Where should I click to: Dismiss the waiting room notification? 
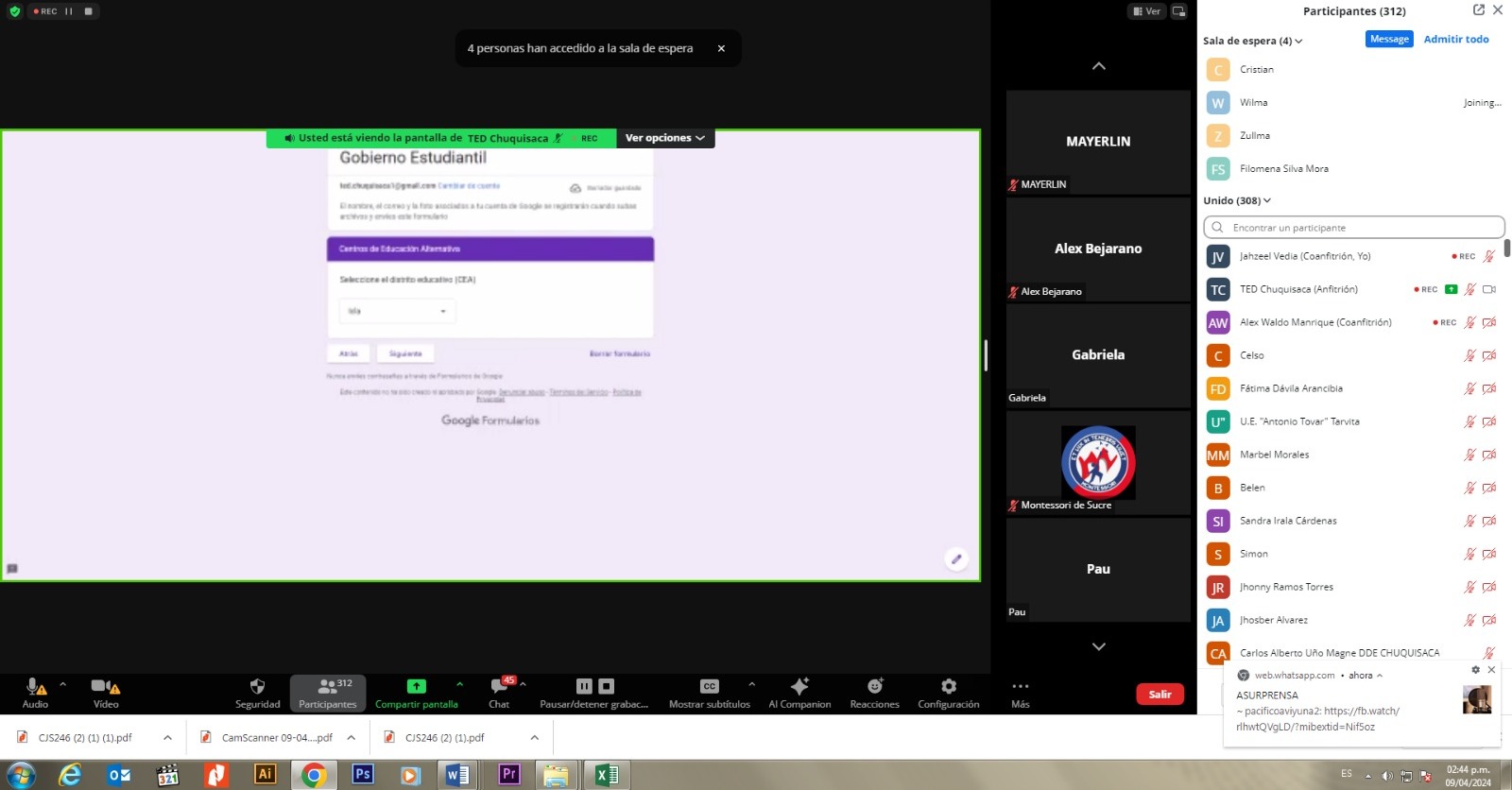(x=721, y=48)
